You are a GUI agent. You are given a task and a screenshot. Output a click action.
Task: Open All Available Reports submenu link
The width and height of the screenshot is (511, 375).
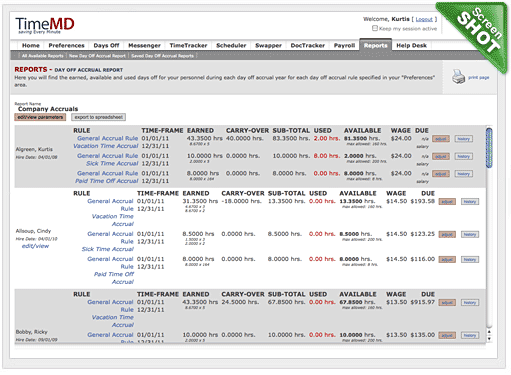click(x=42, y=56)
